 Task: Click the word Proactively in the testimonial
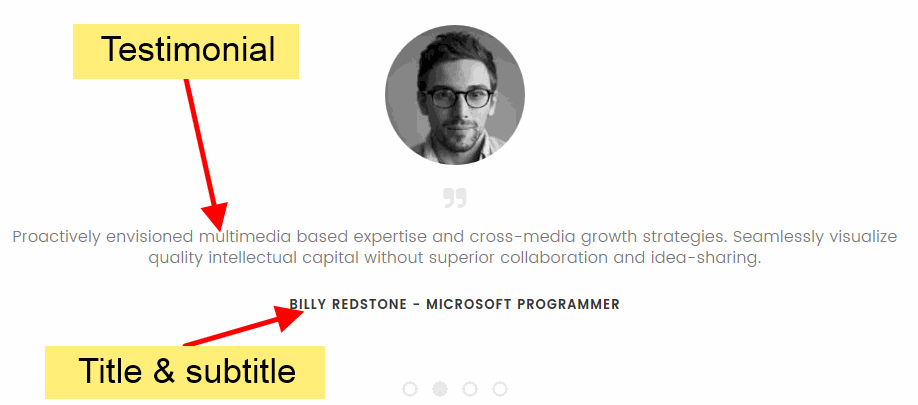click(56, 238)
